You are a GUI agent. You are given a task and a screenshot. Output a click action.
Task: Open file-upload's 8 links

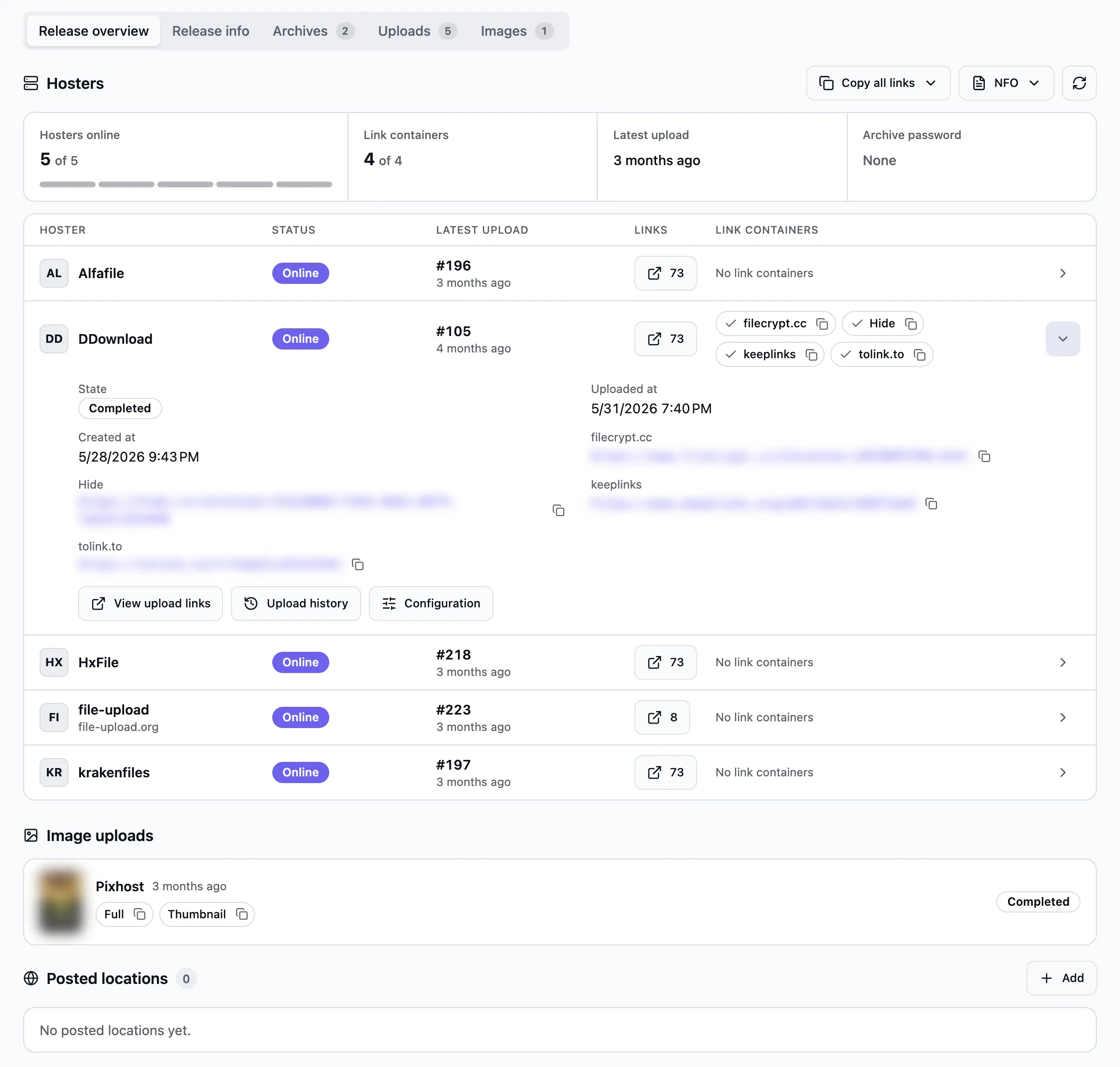pyautogui.click(x=661, y=717)
